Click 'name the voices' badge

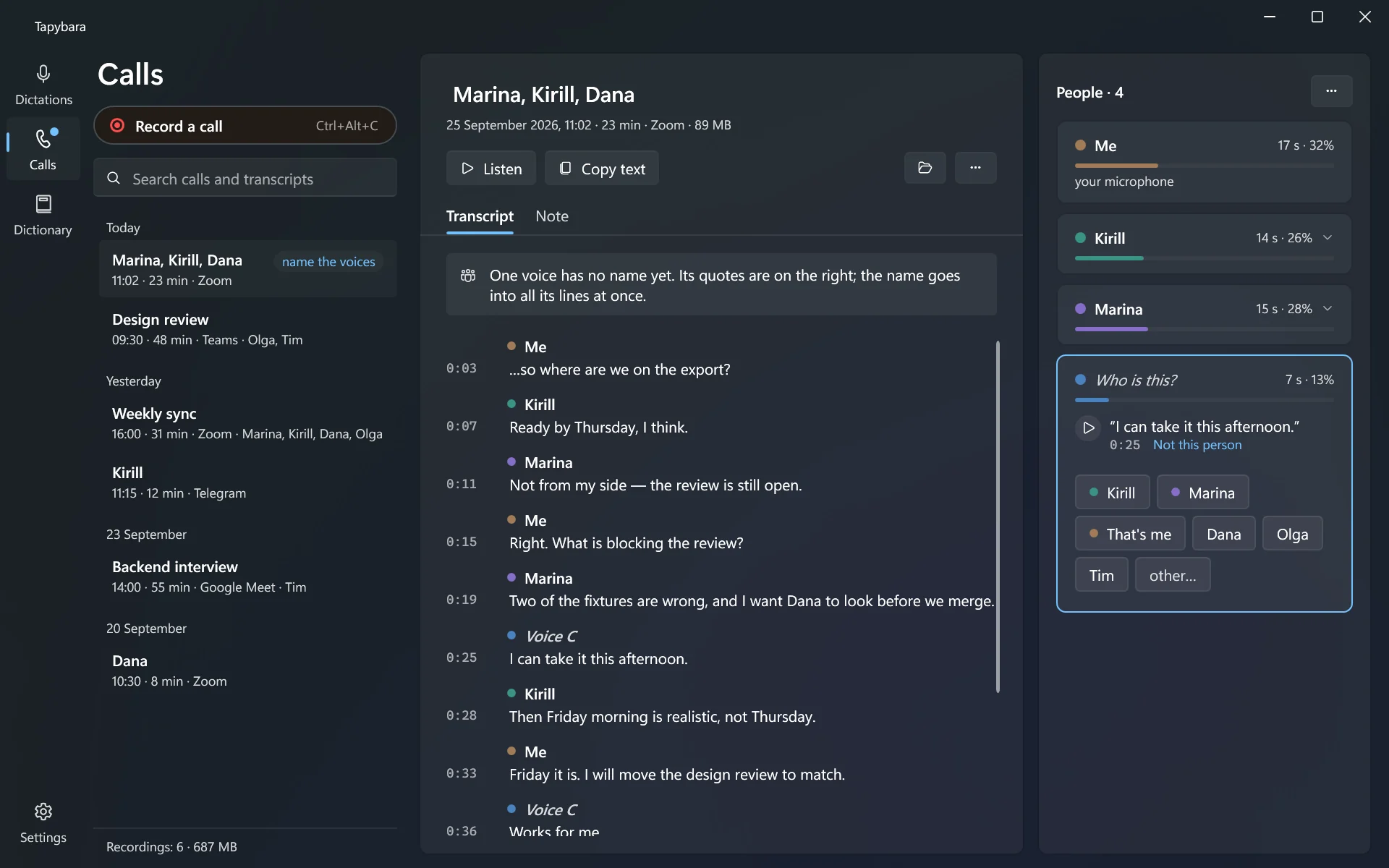point(328,262)
